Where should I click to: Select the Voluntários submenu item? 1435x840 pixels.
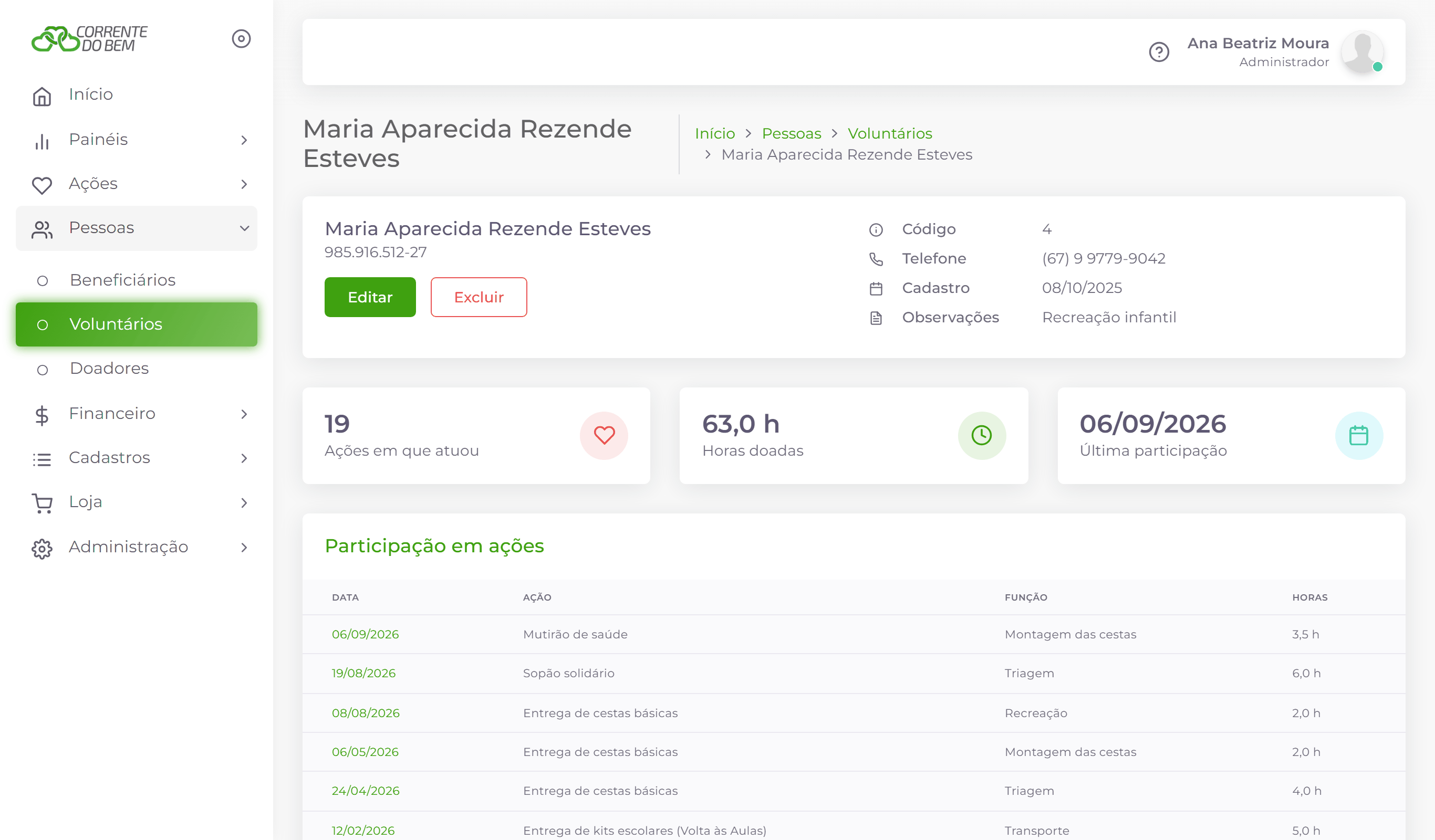click(137, 324)
